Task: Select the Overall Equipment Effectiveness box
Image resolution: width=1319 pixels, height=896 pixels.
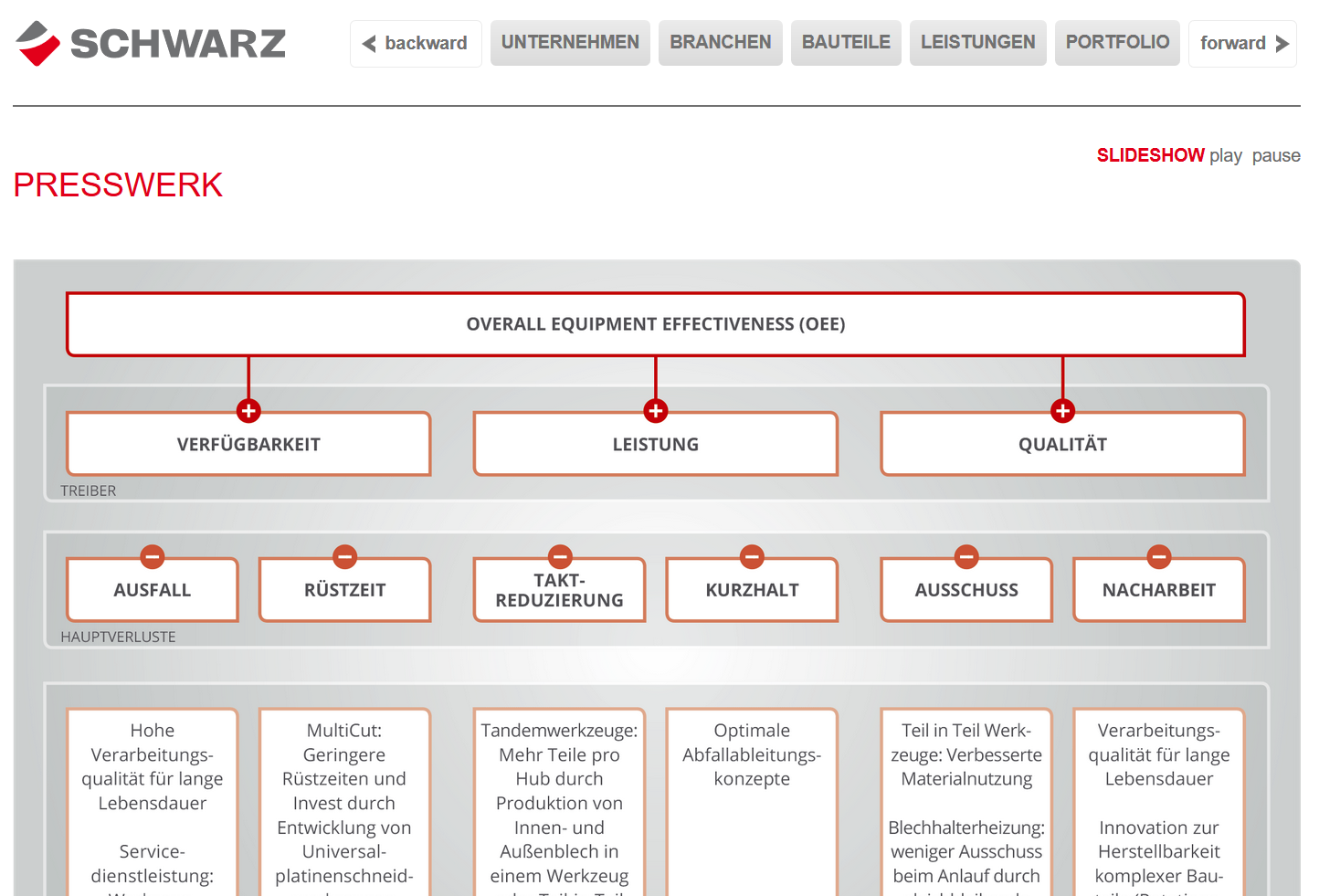Action: [x=655, y=324]
